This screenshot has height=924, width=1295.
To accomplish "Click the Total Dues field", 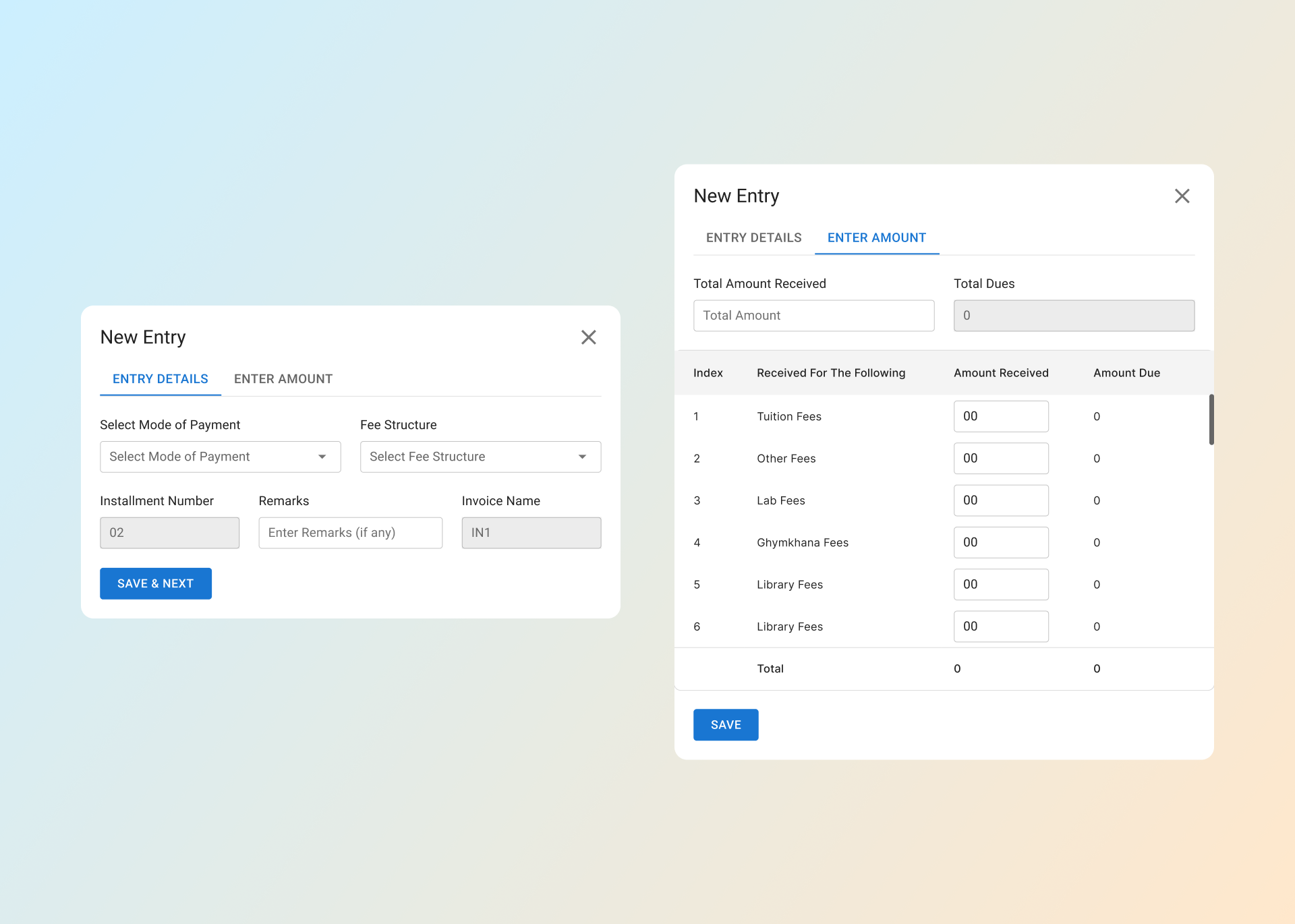I will pos(1074,316).
